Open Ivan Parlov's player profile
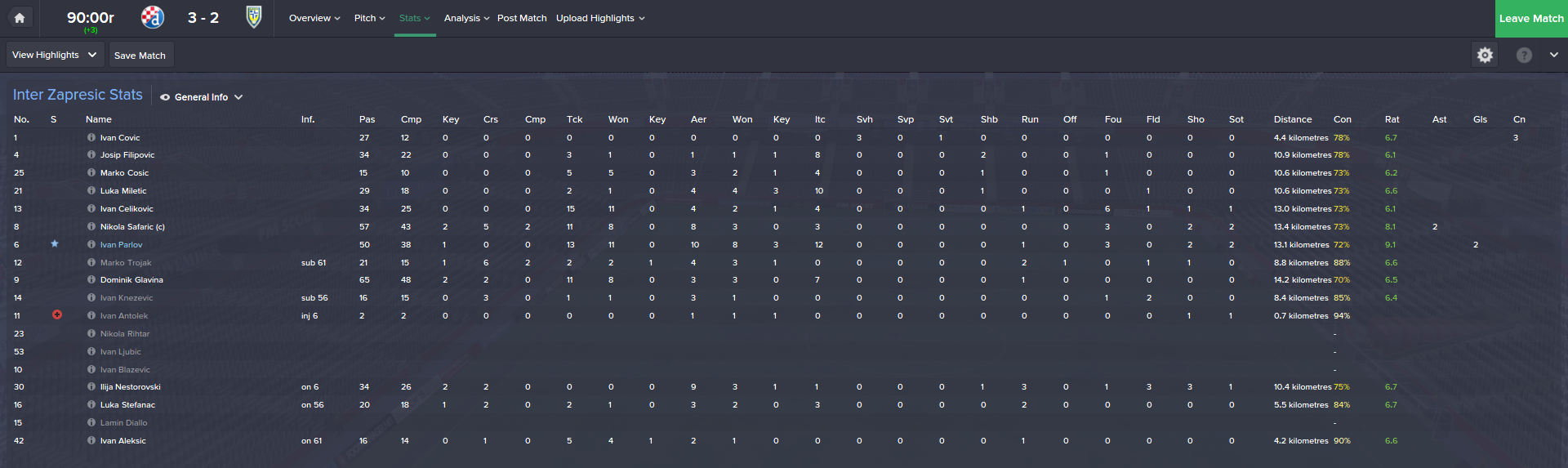Image resolution: width=1568 pixels, height=468 pixels. tap(121, 244)
